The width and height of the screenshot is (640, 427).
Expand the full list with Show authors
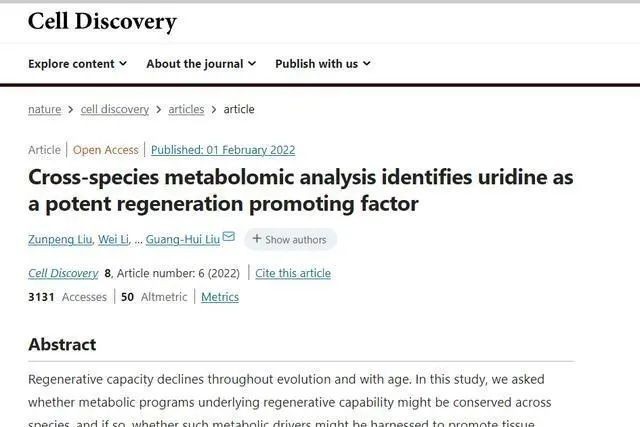coord(290,239)
